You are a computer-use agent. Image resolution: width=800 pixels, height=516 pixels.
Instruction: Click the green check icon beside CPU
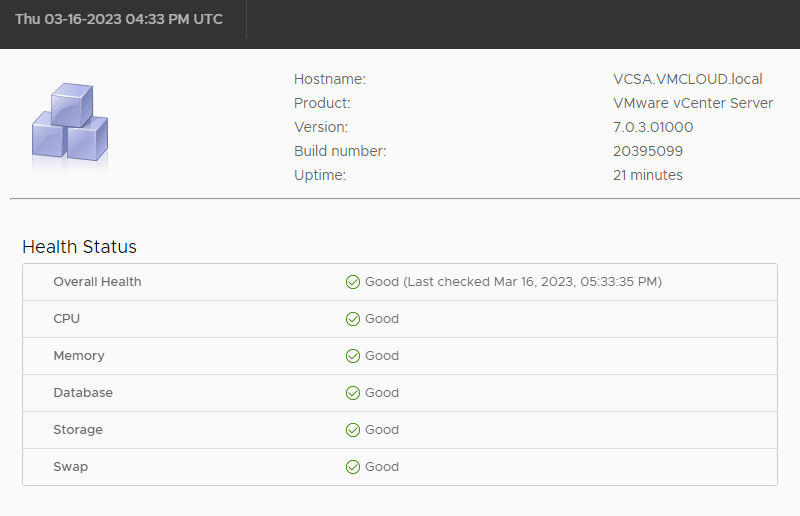point(353,319)
